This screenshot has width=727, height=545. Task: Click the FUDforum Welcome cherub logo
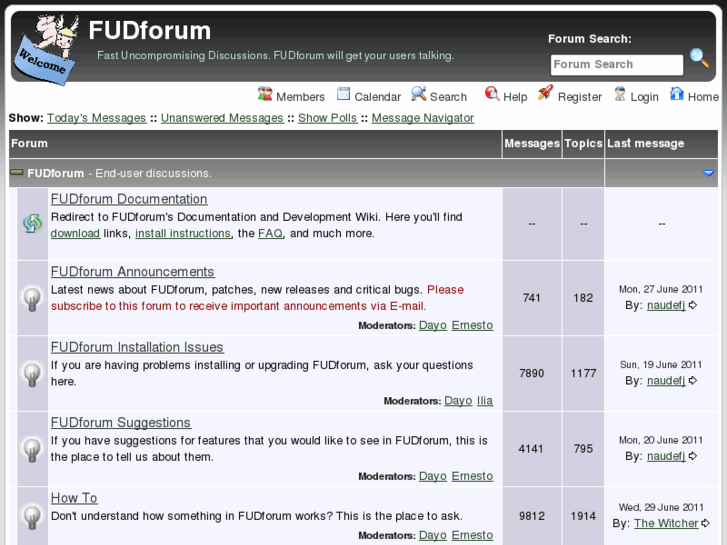(45, 49)
